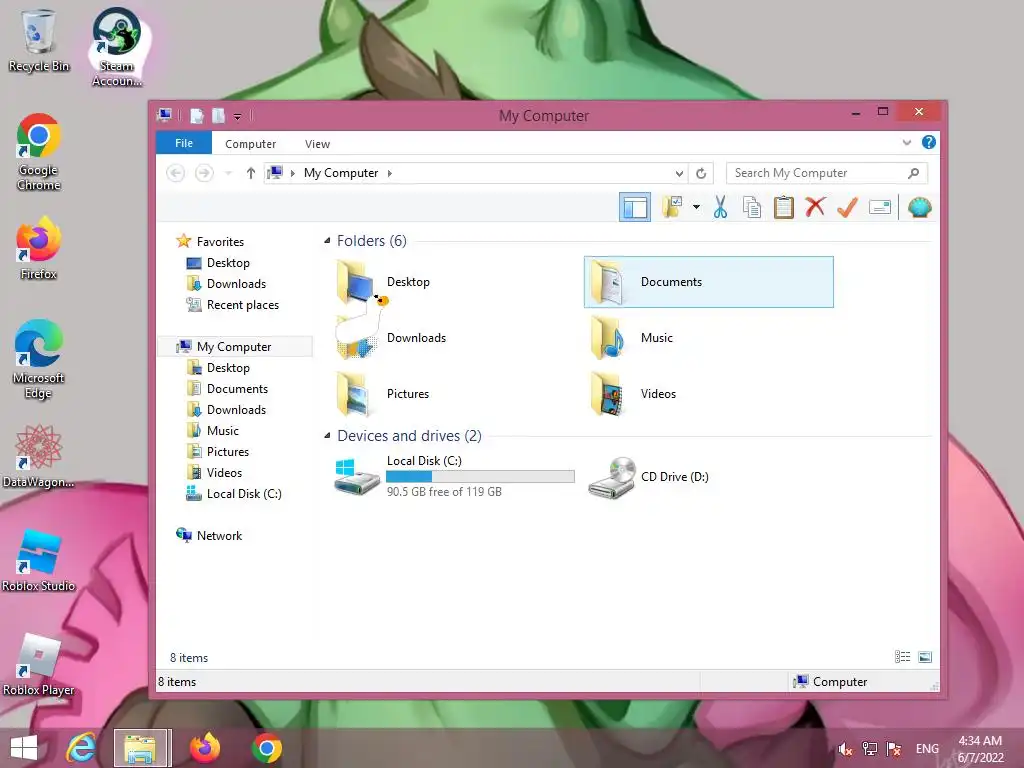Open the folder options dropdown arrow
This screenshot has height=768, width=1024.
[x=696, y=207]
